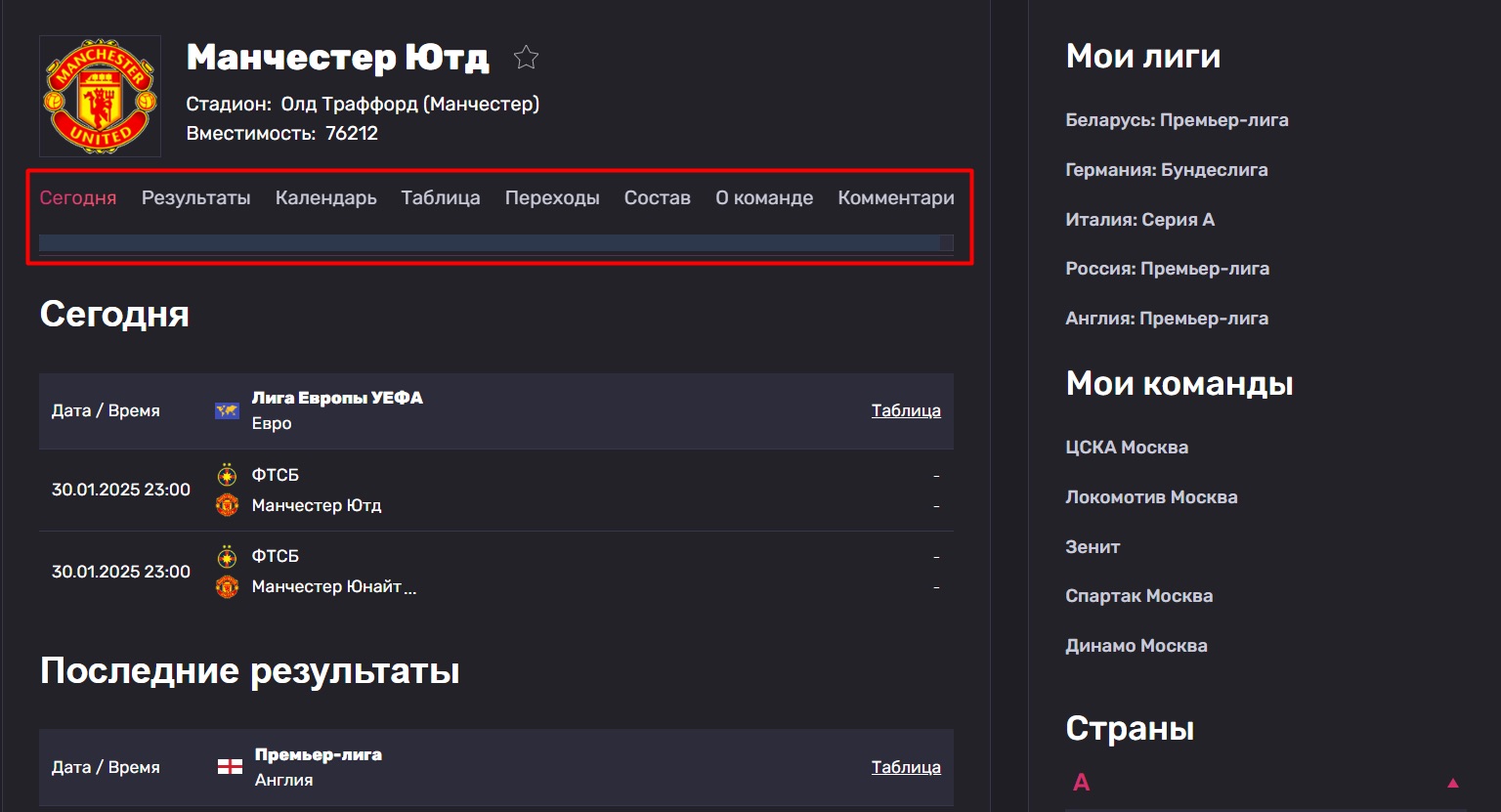Select the Таблица tab in the team menu

click(x=441, y=197)
